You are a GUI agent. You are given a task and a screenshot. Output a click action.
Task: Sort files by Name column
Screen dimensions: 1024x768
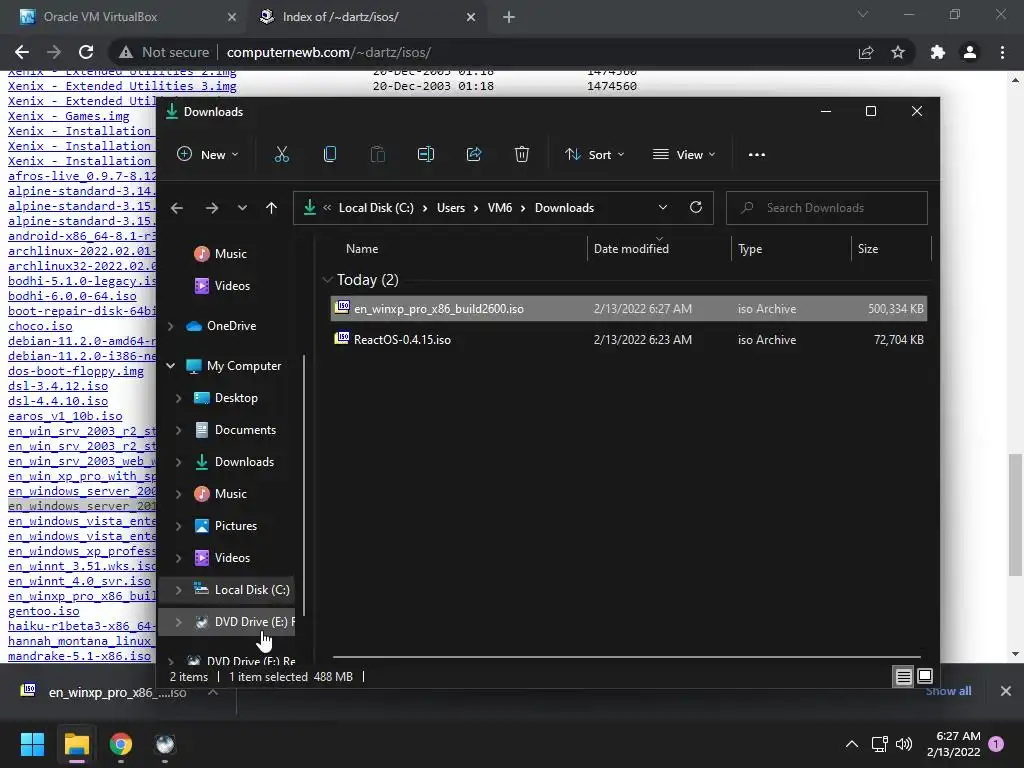[x=362, y=249]
